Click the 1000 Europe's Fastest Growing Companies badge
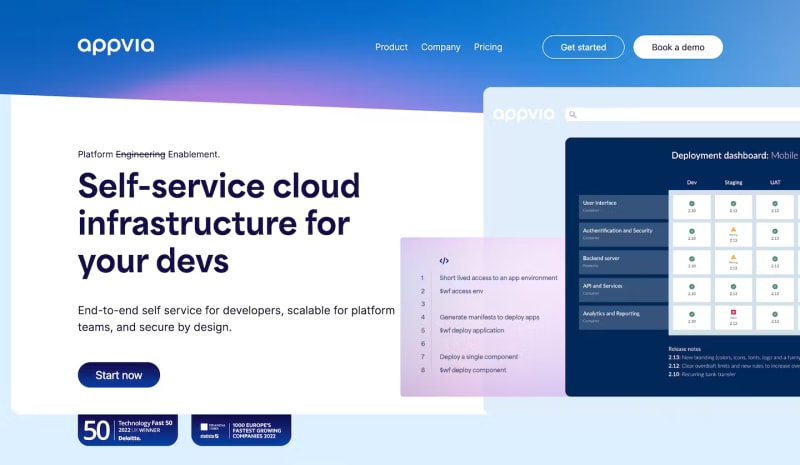 coord(241,430)
